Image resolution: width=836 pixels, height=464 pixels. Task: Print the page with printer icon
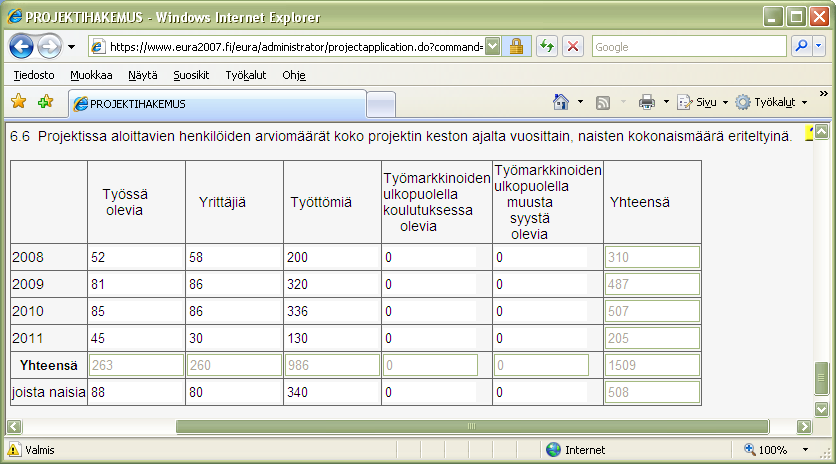647,102
